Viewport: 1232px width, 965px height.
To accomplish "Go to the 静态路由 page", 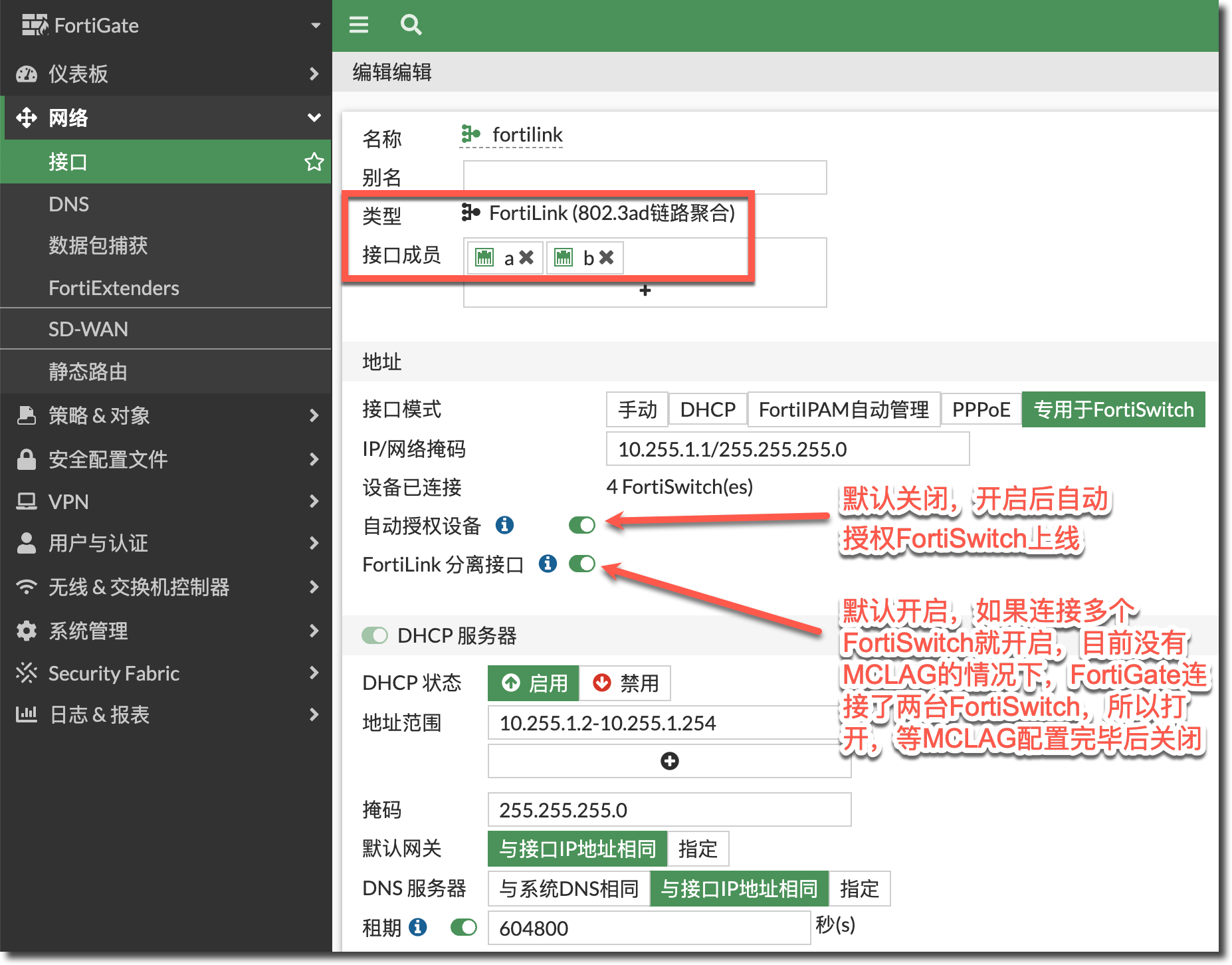I will tap(88, 372).
